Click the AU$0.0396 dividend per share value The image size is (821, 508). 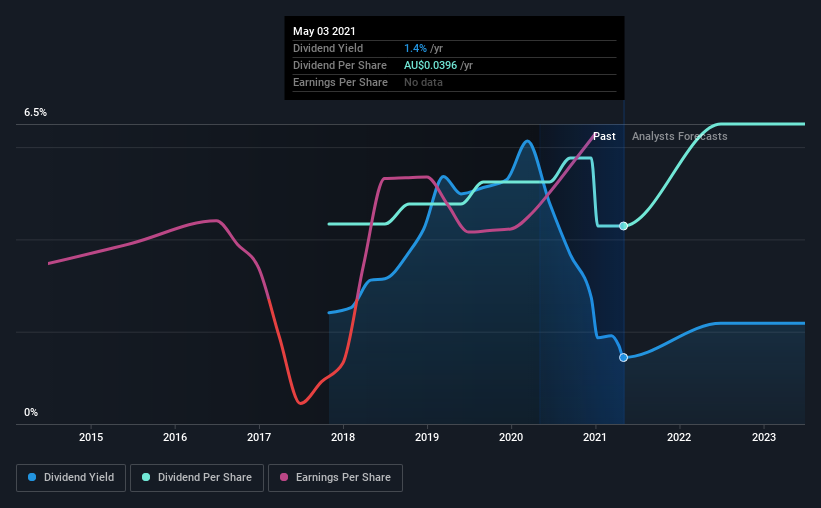(430, 65)
